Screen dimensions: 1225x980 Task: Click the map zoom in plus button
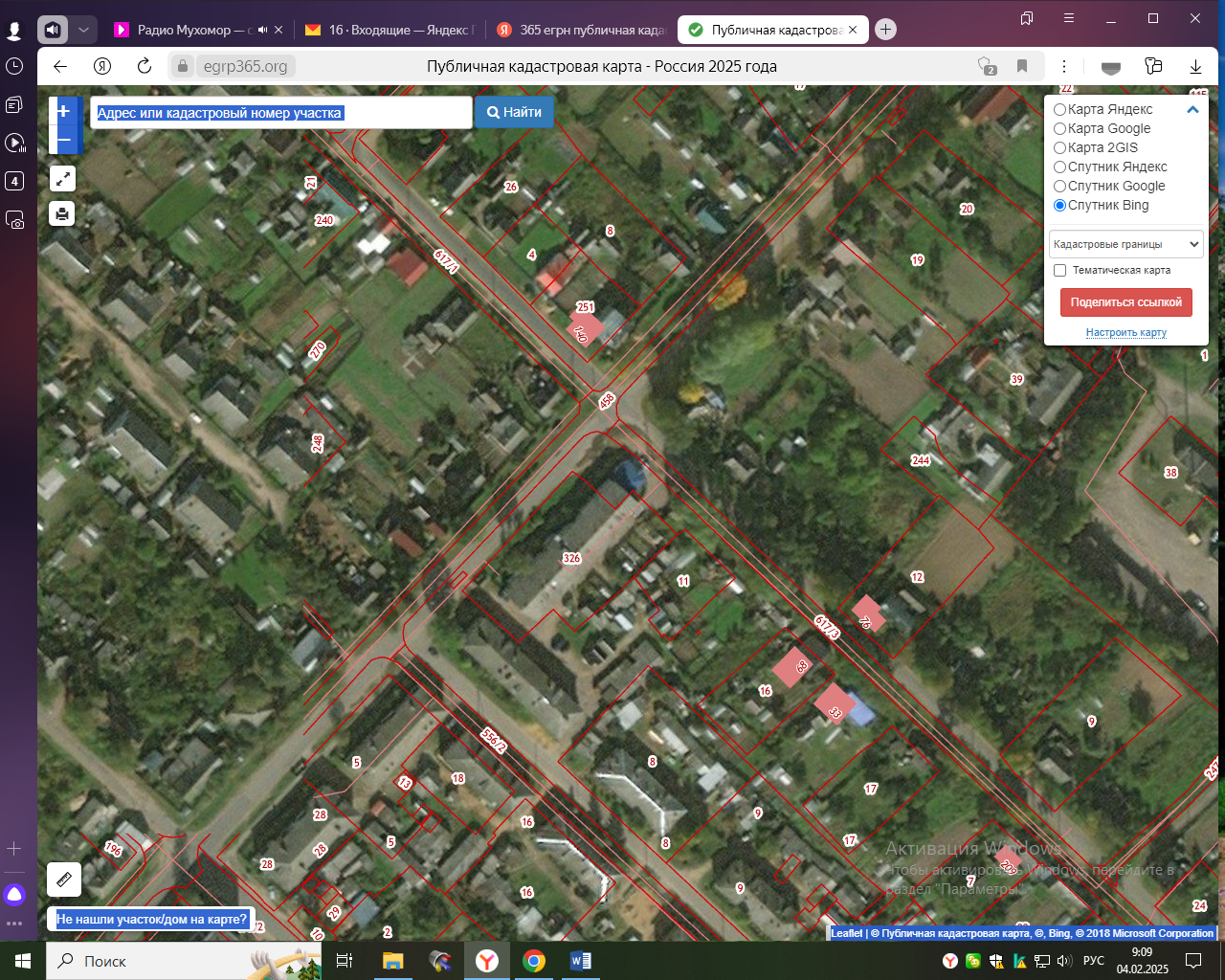click(x=64, y=111)
